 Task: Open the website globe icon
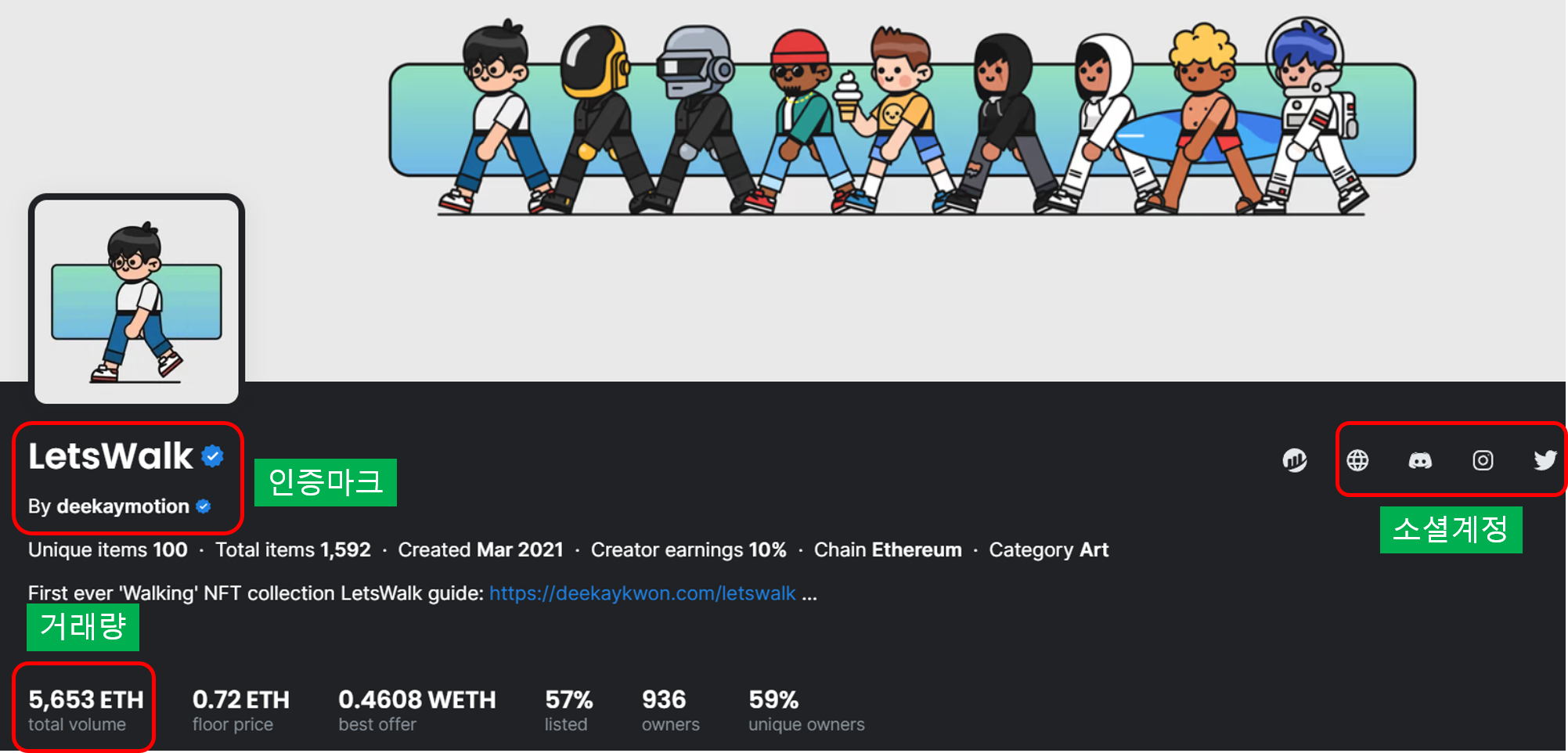[x=1357, y=460]
